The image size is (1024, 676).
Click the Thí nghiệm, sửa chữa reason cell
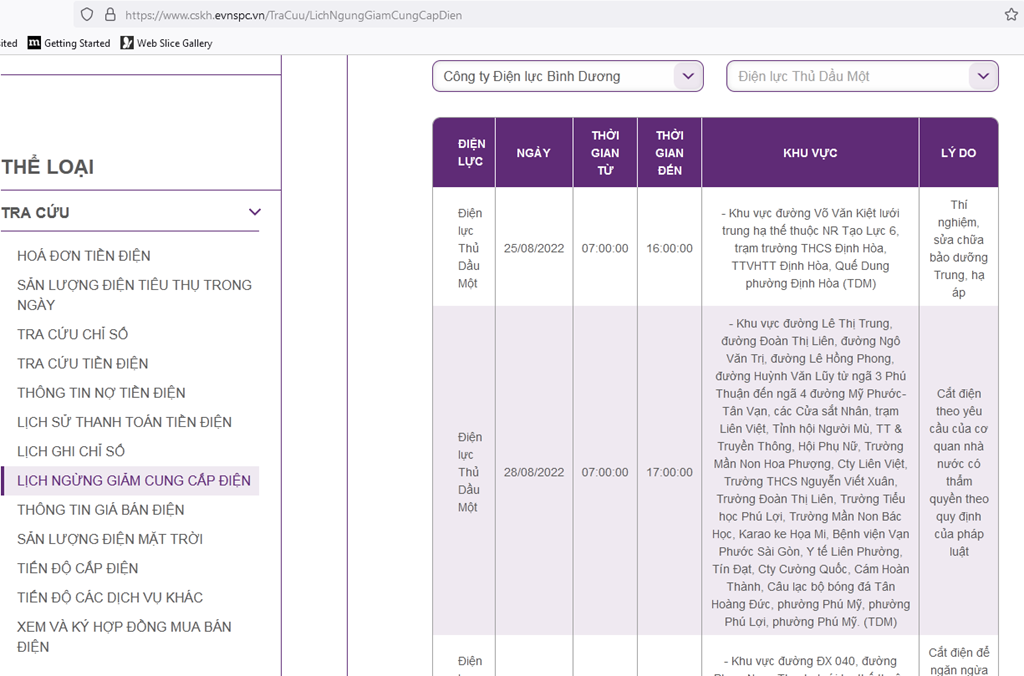pos(959,248)
